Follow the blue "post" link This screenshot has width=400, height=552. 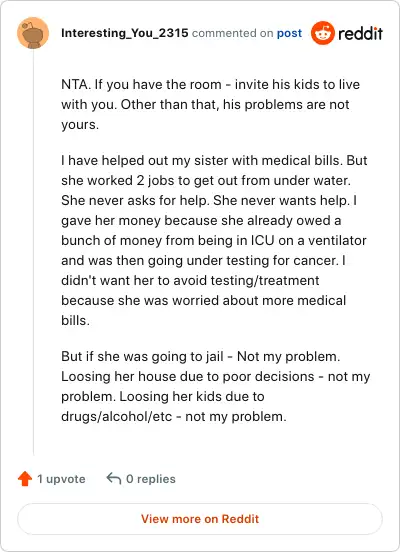point(289,33)
